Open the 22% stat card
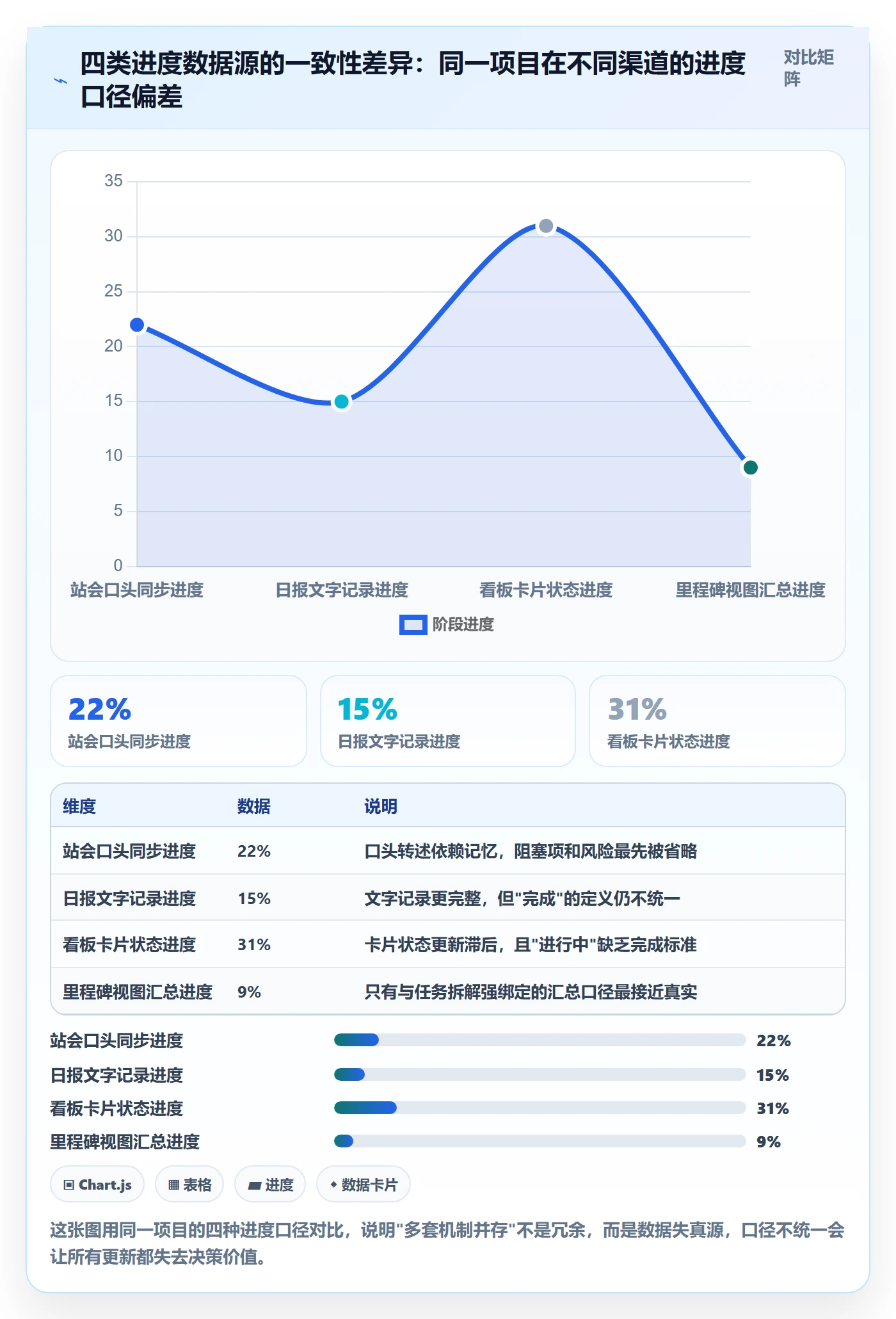The width and height of the screenshot is (896, 1319). click(179, 721)
